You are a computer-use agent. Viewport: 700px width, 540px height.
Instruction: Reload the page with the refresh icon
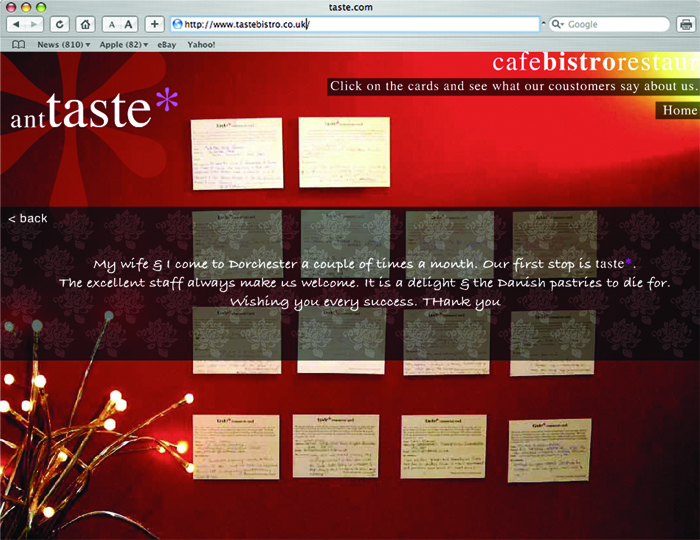(x=59, y=24)
